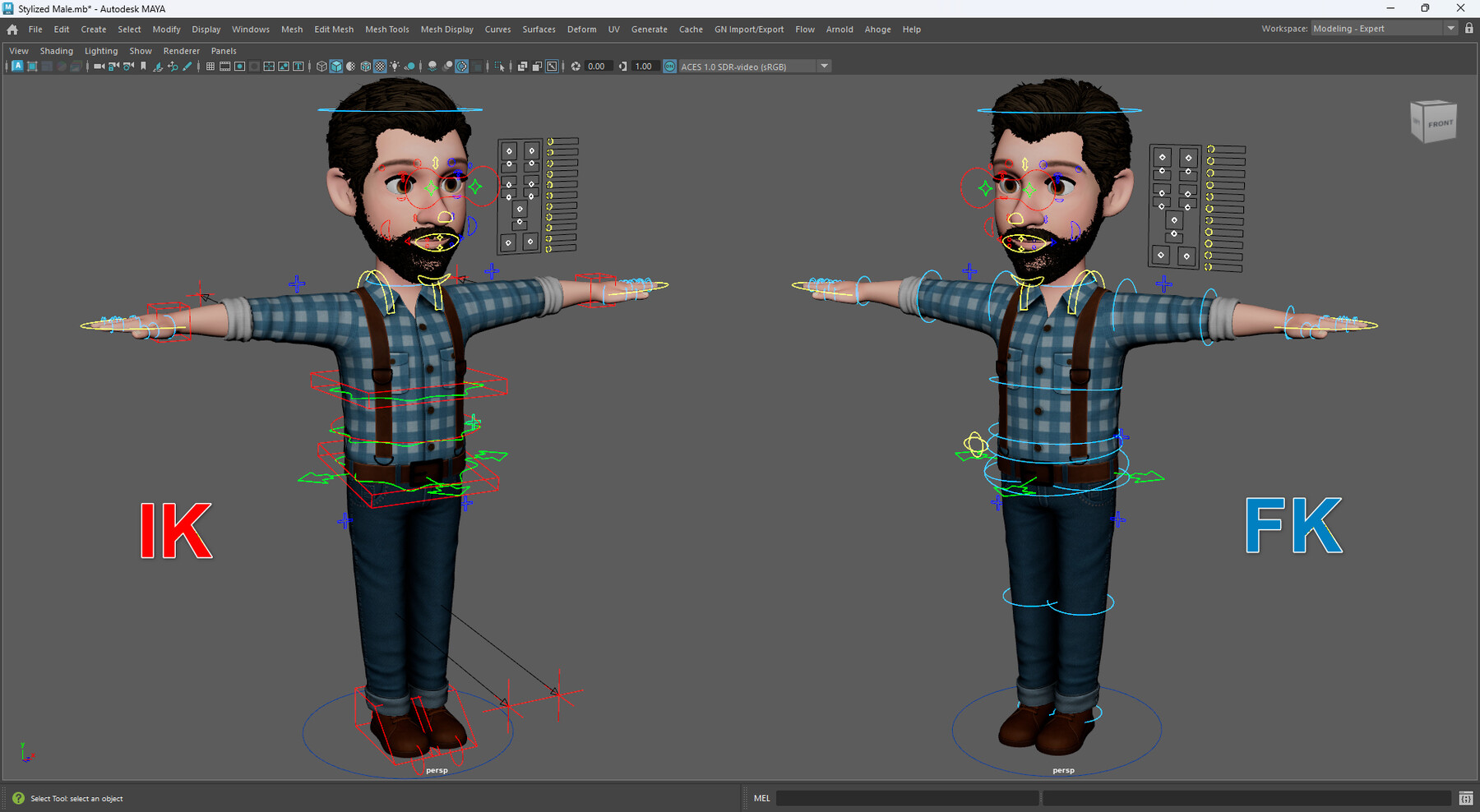
Task: Toggle the scene lock icon near Workspace
Action: click(x=1469, y=27)
